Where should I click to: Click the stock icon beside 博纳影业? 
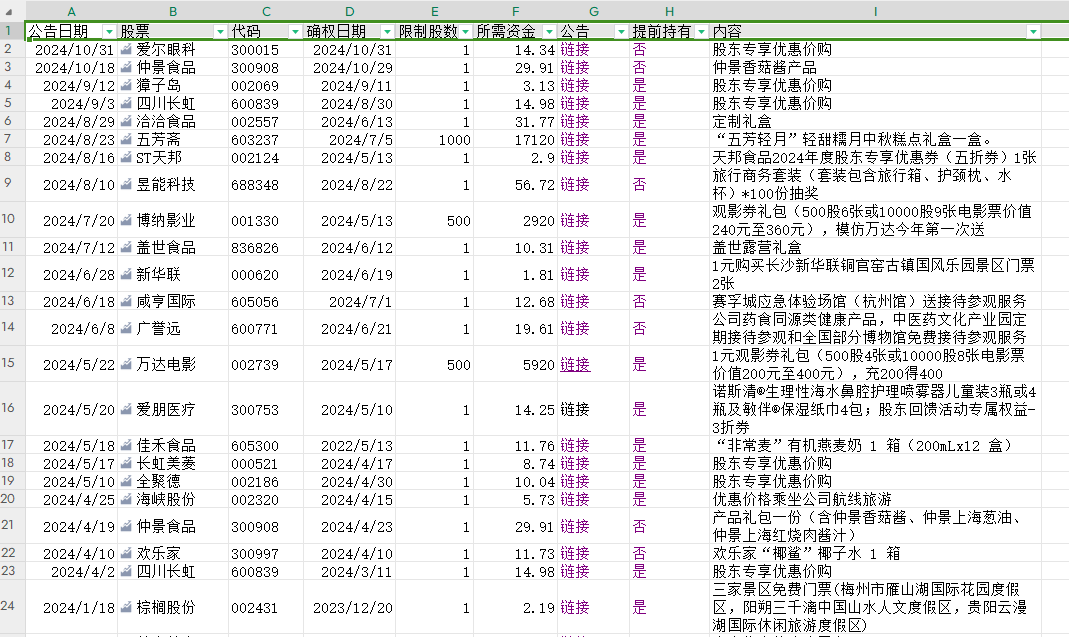(126, 220)
